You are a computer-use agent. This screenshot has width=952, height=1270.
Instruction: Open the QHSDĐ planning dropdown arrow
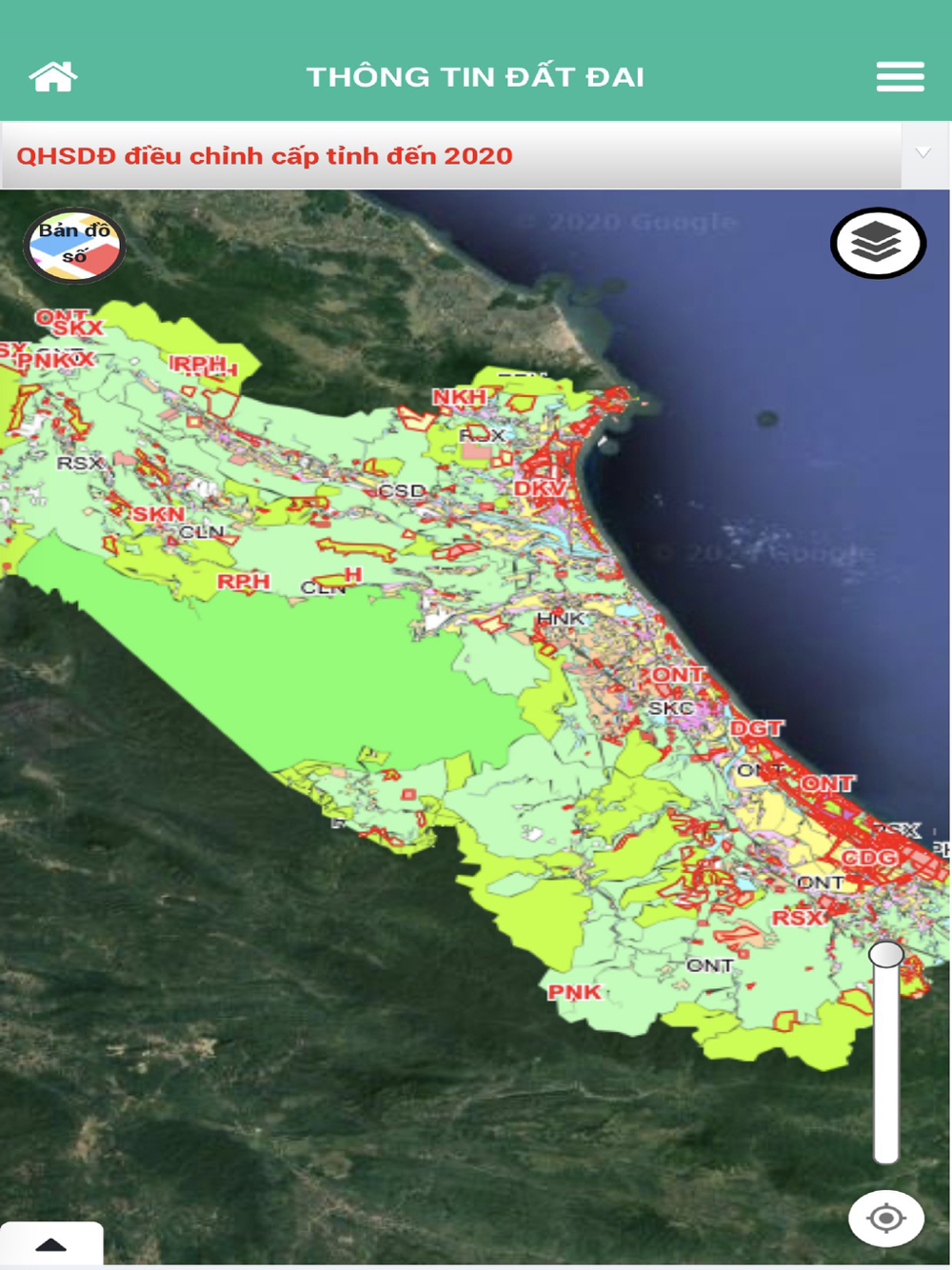pyautogui.click(x=923, y=154)
